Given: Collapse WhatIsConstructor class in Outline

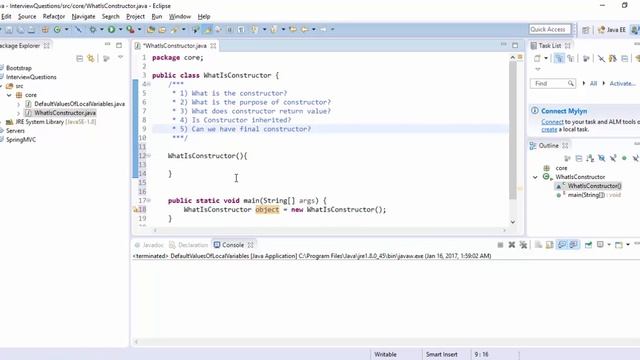Looking at the screenshot, I should tap(535, 177).
